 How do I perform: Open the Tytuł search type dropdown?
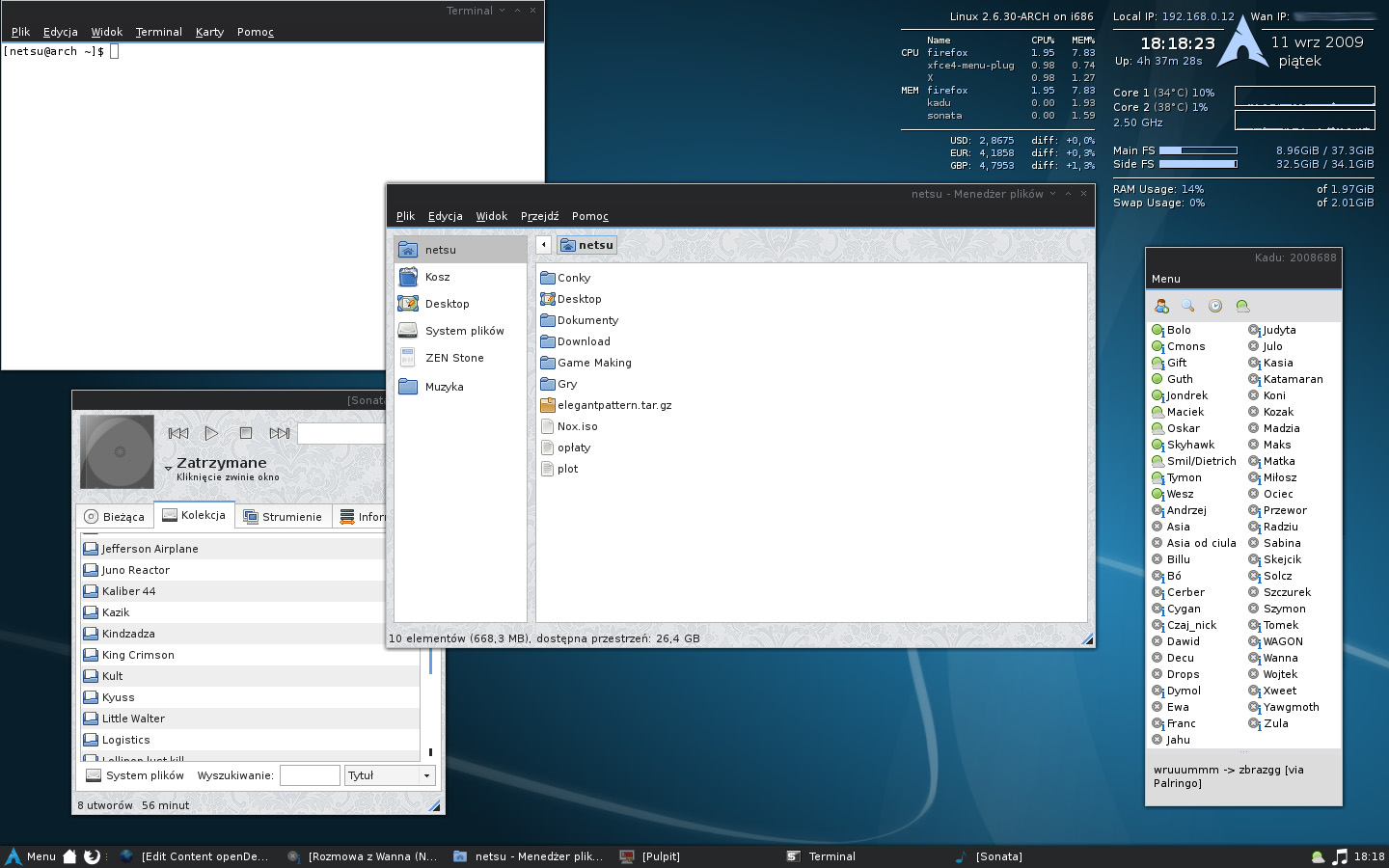click(x=390, y=775)
